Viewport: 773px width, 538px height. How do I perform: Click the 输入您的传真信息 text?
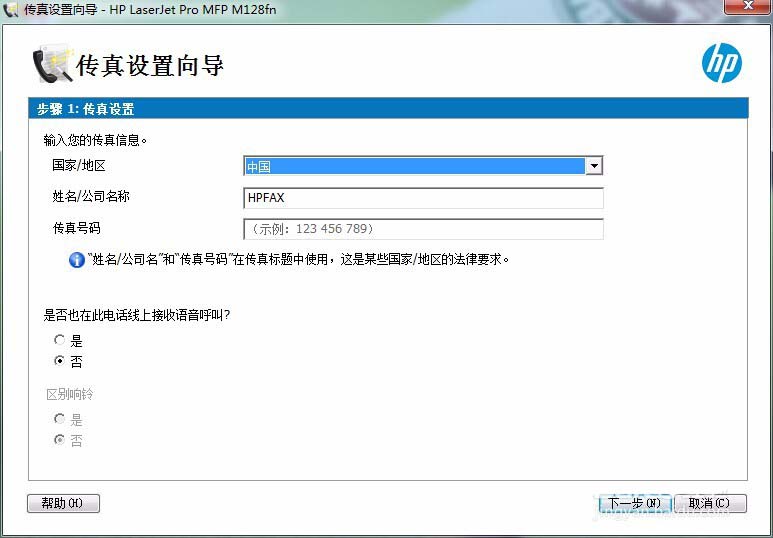pyautogui.click(x=95, y=140)
